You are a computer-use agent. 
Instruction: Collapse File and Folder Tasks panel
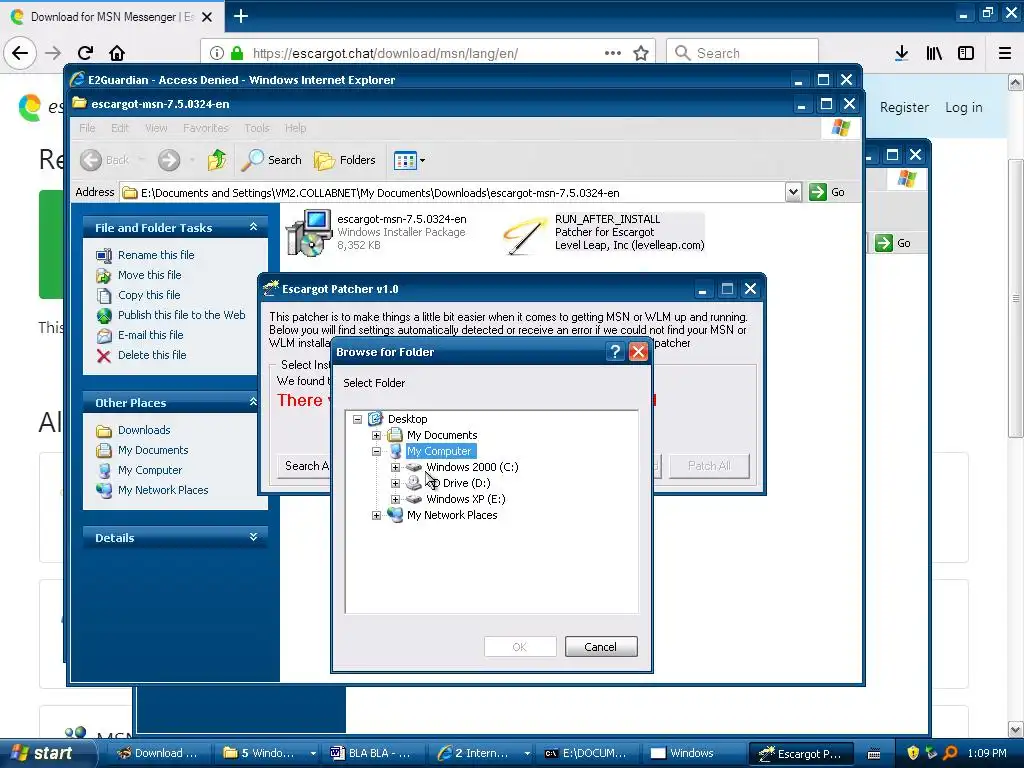(x=253, y=227)
